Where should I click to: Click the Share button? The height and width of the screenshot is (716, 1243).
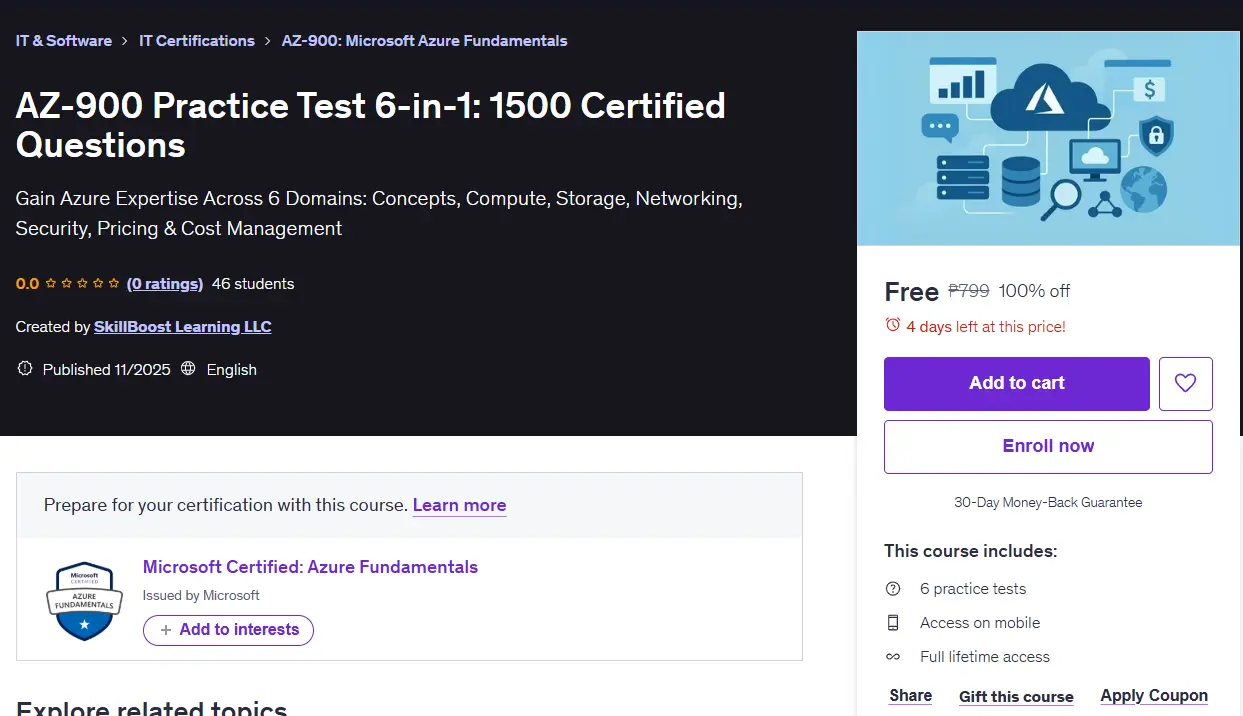911,696
